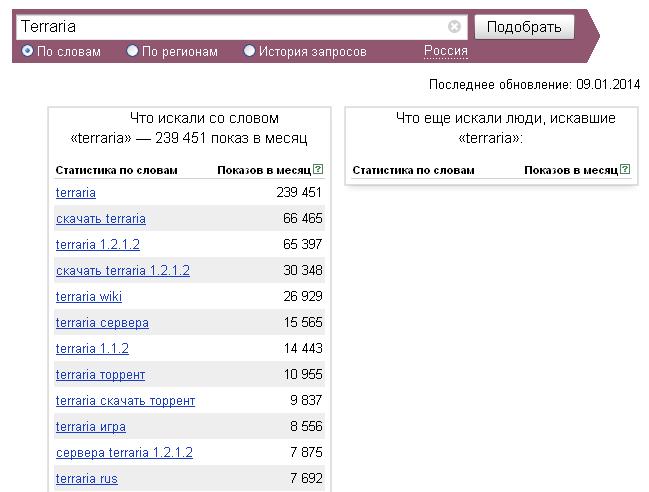Open the terraria сервера link
The height and width of the screenshot is (492, 649).
(x=102, y=323)
